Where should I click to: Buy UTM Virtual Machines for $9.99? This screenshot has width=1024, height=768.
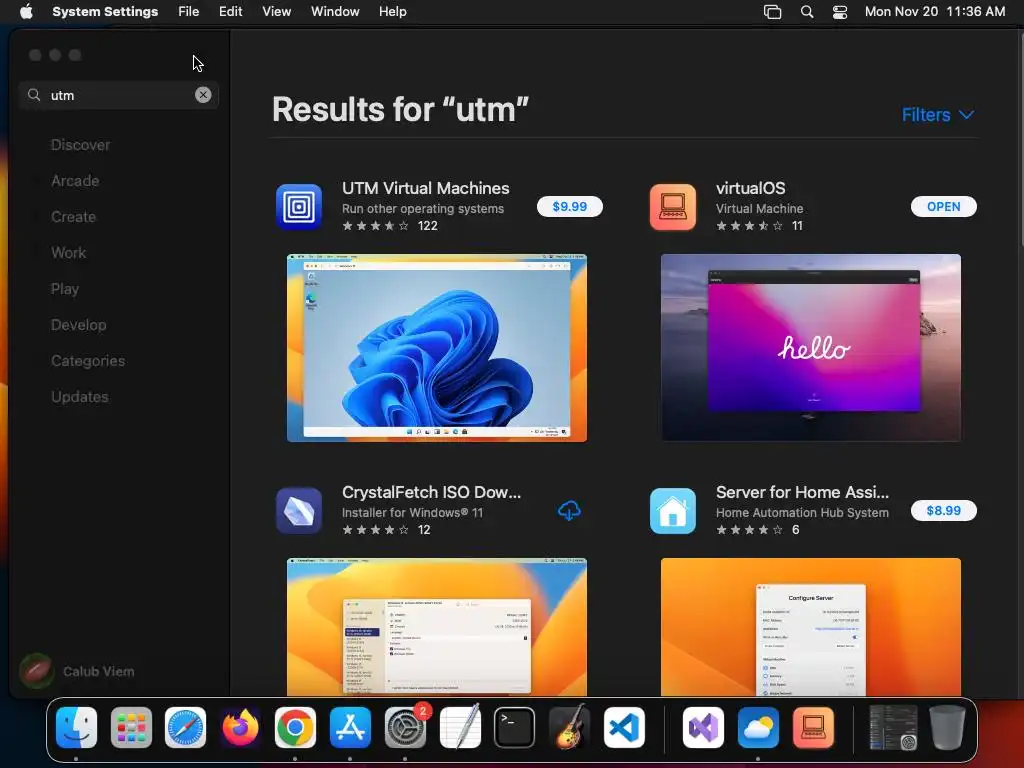[x=569, y=206]
